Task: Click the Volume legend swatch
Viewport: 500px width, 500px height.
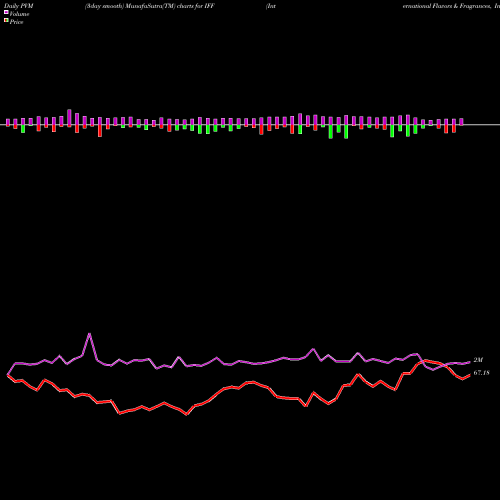Action: click(x=6, y=13)
